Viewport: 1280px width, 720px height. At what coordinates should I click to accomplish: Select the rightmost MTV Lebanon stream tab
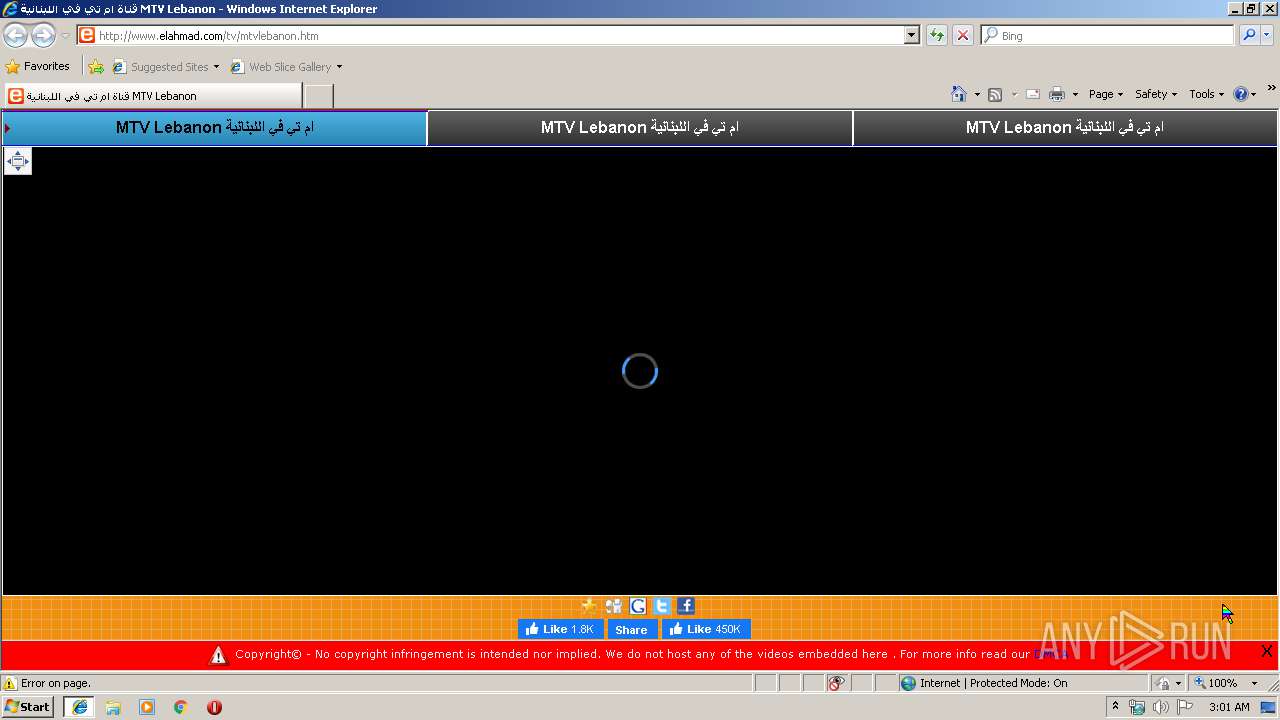[1065, 128]
